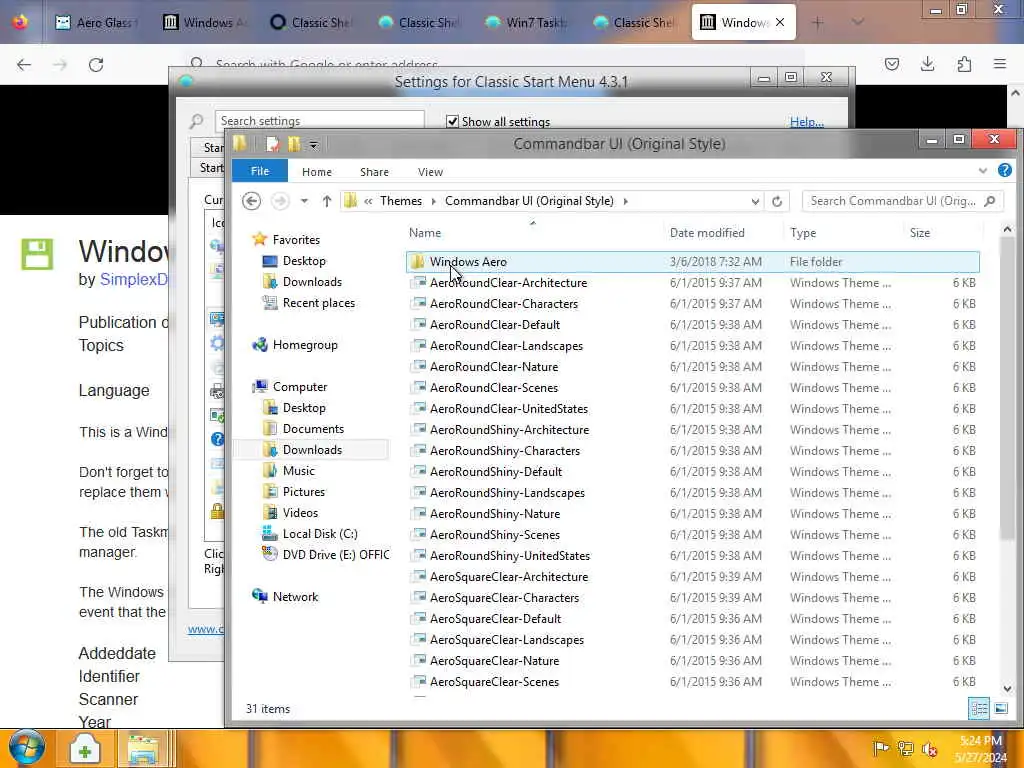Open the Home ribbon tab
1024x768 pixels.
(x=317, y=172)
